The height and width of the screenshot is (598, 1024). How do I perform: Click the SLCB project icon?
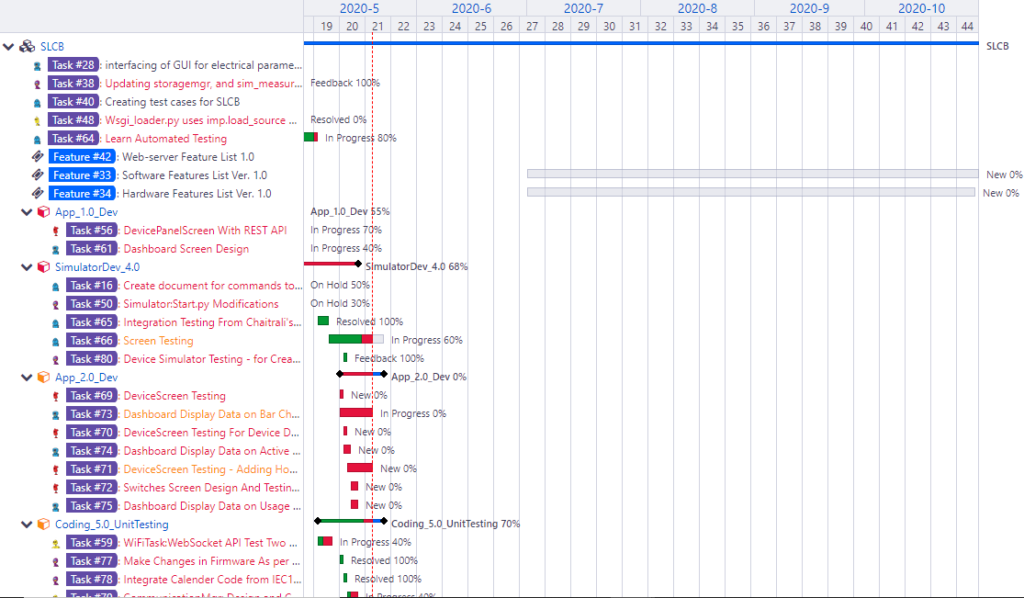tap(26, 47)
